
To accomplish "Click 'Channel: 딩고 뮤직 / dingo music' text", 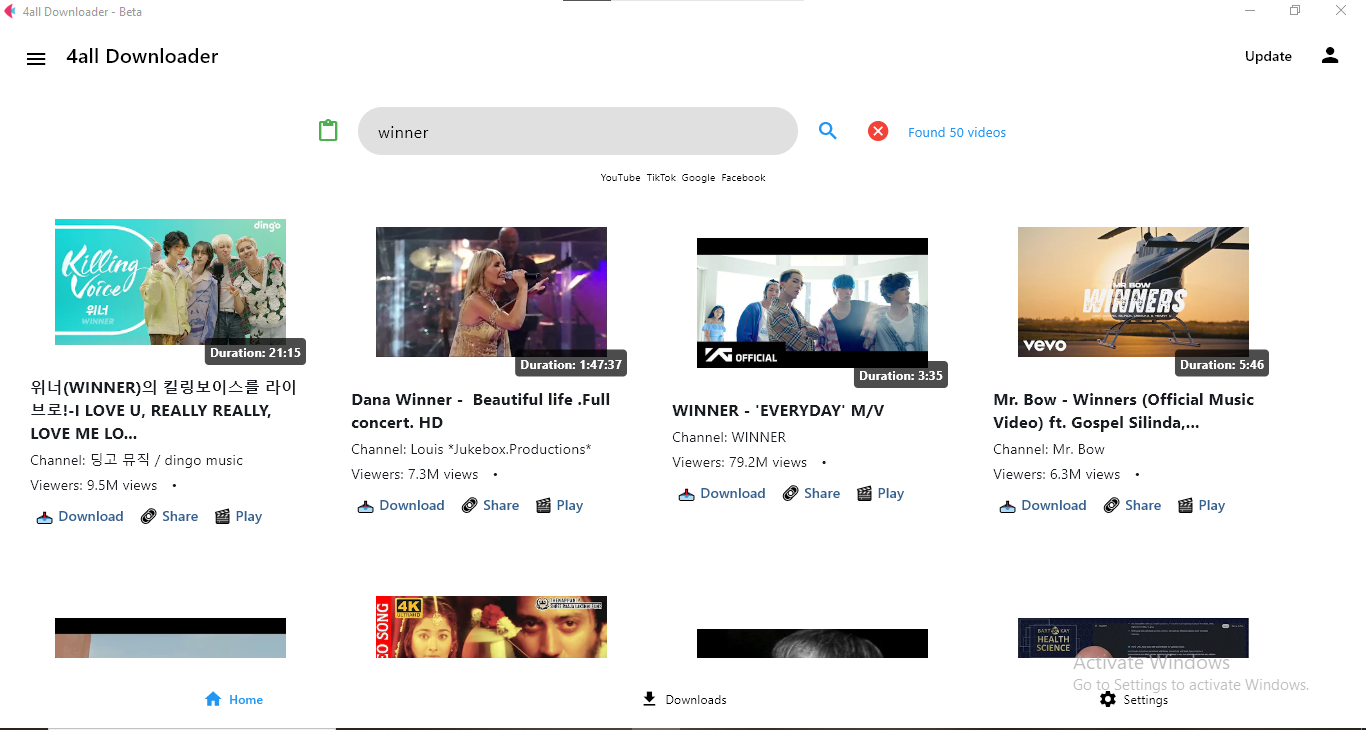I will click(x=137, y=461).
